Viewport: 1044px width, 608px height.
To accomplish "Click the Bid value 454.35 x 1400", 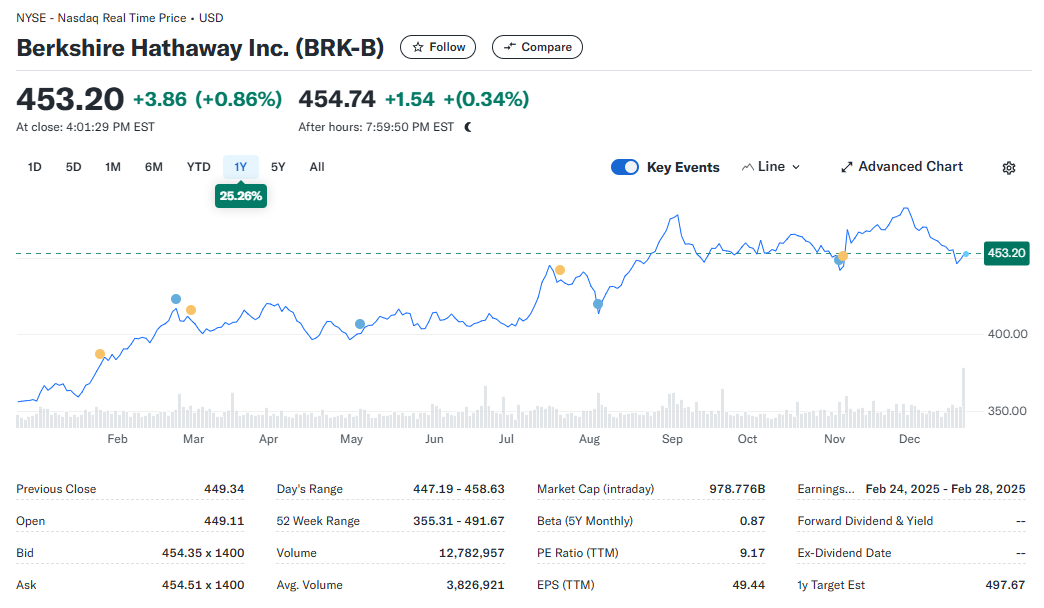I will click(203, 553).
